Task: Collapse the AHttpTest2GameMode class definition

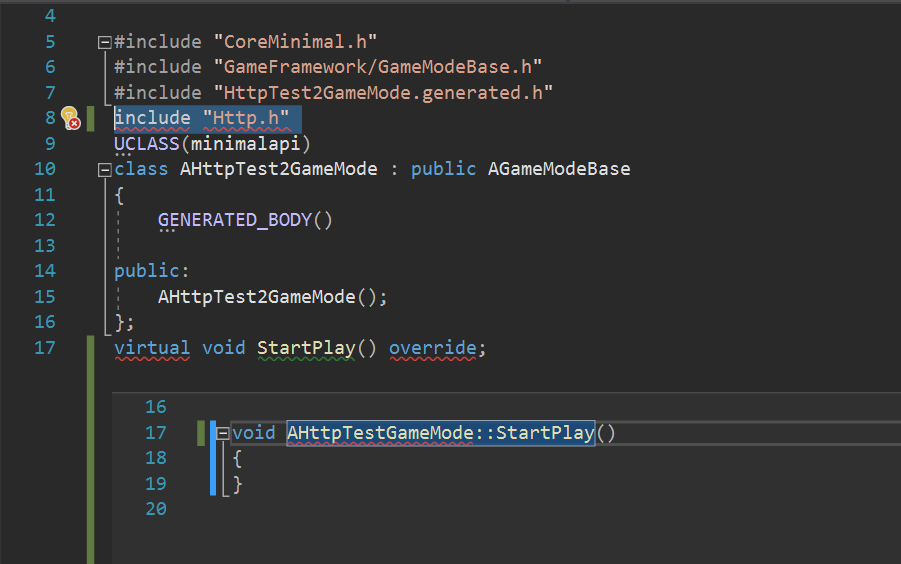Action: [x=104, y=169]
